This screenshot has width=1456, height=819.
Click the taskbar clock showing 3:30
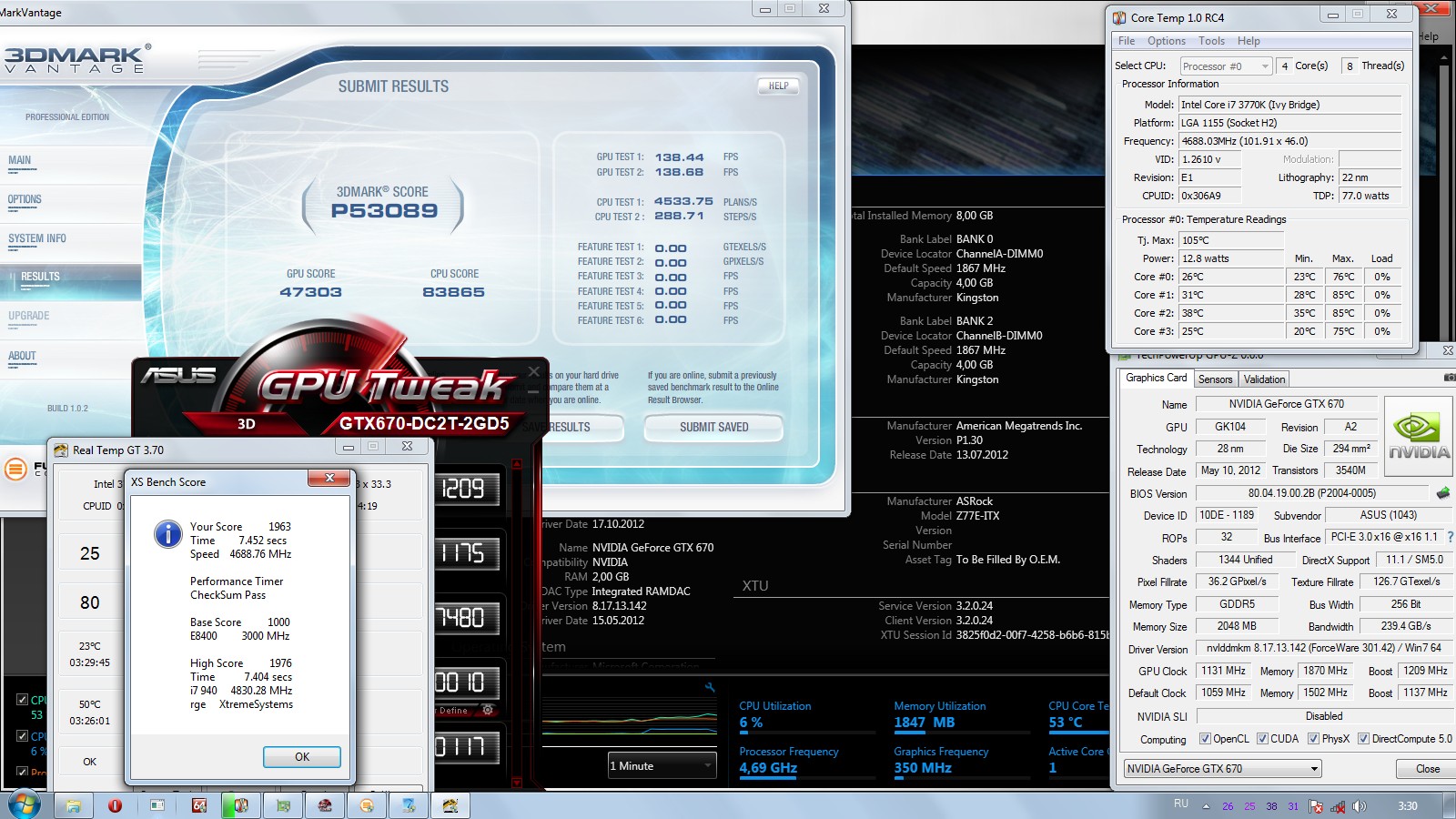coord(1407,805)
